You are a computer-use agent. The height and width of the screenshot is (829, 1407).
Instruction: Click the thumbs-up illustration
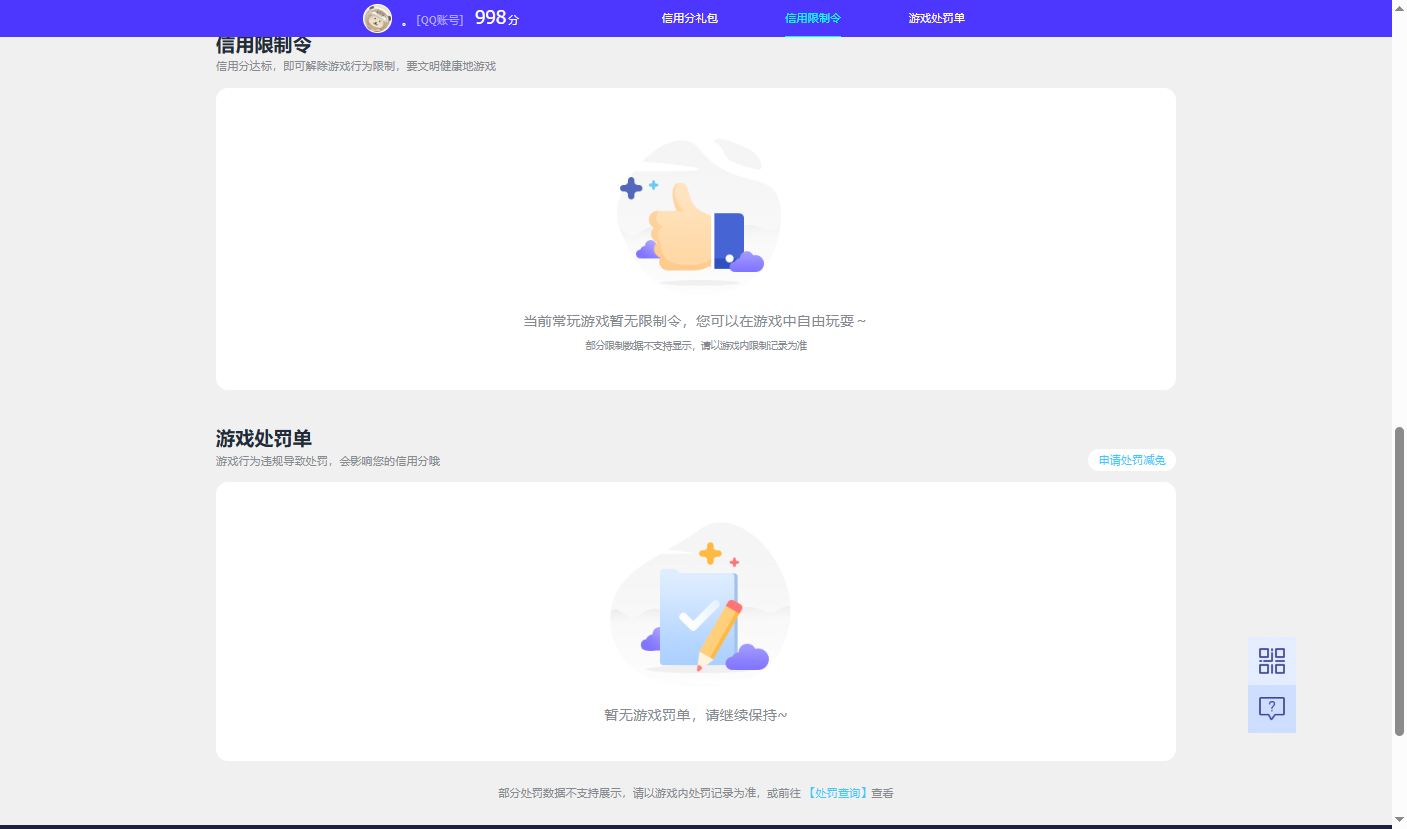pos(698,212)
